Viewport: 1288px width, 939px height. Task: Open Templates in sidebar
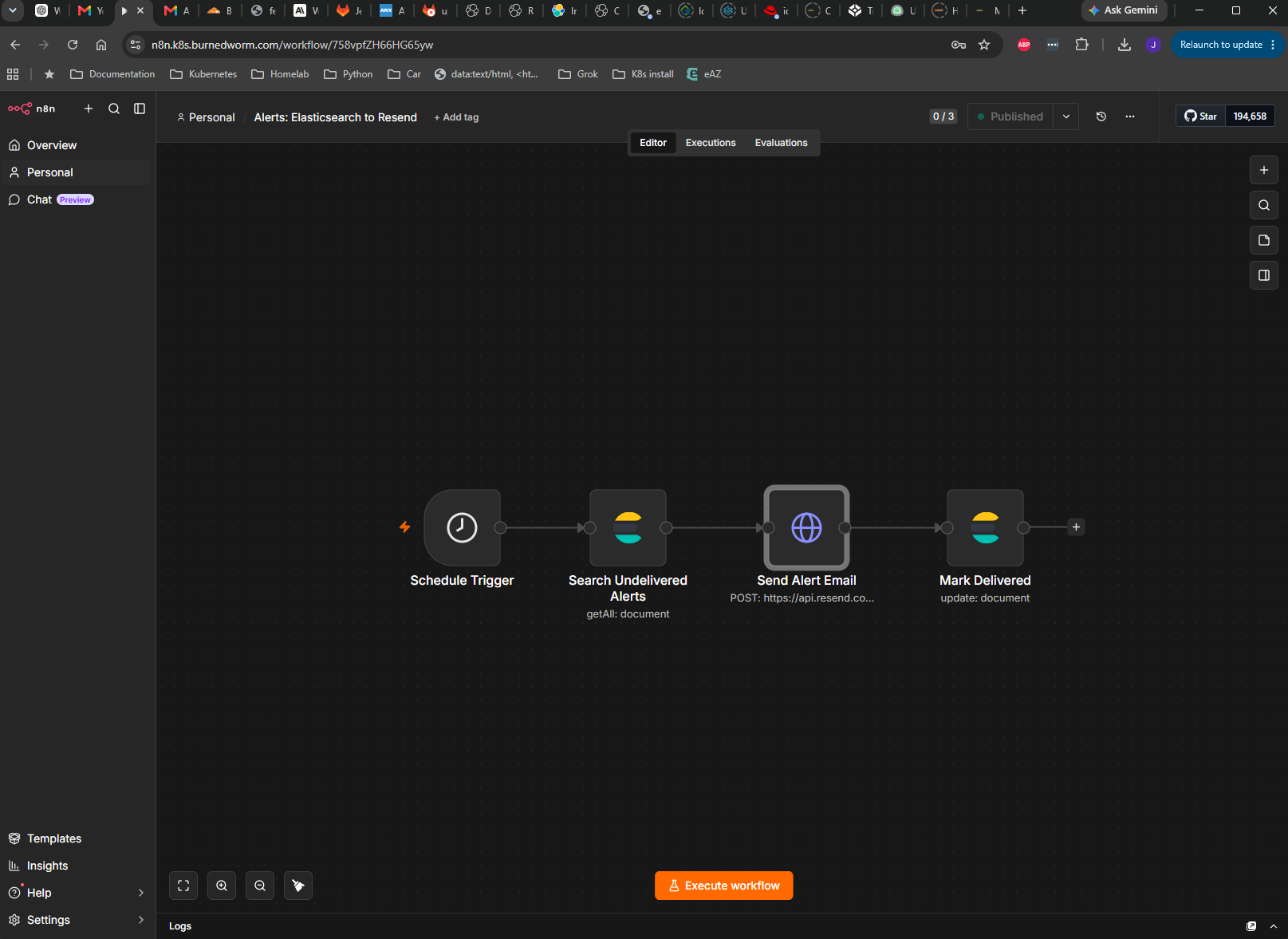pos(76,838)
